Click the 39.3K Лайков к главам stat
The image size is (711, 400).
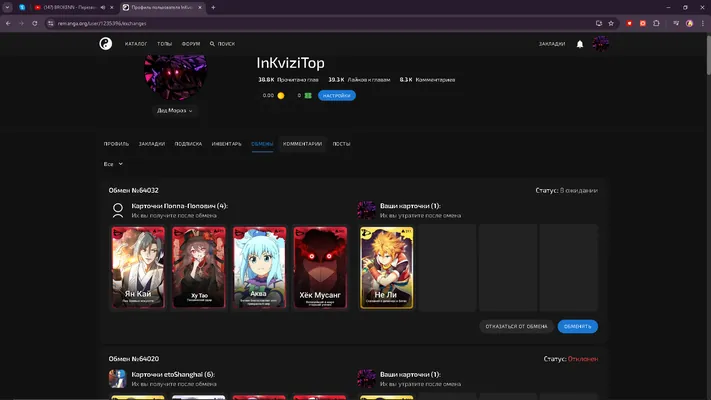(359, 79)
